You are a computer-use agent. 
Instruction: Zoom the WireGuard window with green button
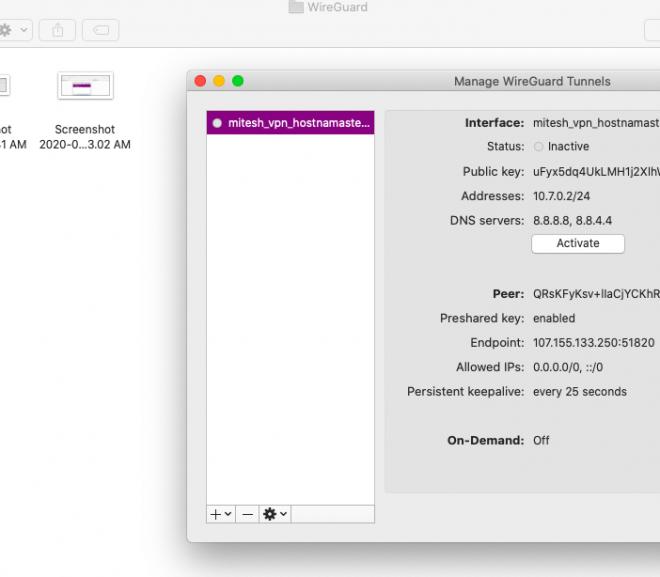[238, 81]
